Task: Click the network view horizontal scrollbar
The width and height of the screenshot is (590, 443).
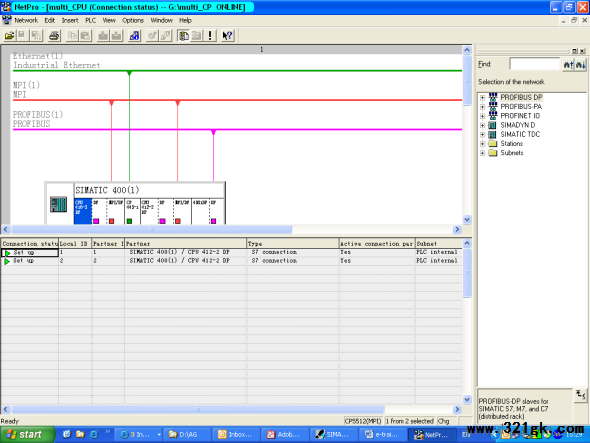Action: pos(231,230)
